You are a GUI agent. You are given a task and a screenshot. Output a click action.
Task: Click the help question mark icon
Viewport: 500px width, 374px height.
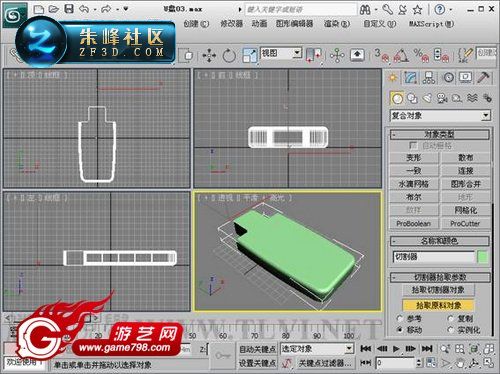(x=440, y=10)
